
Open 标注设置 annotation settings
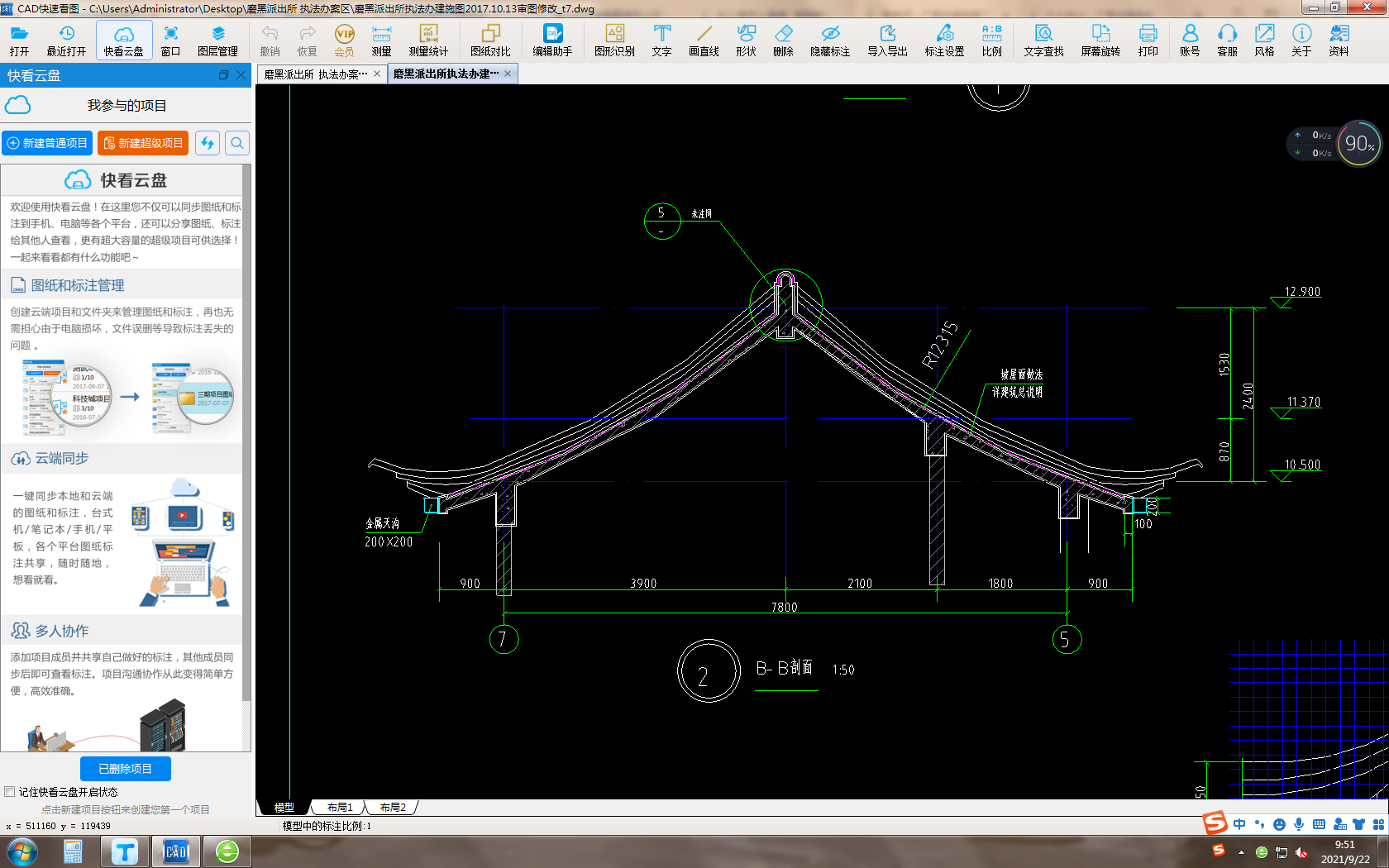point(944,40)
